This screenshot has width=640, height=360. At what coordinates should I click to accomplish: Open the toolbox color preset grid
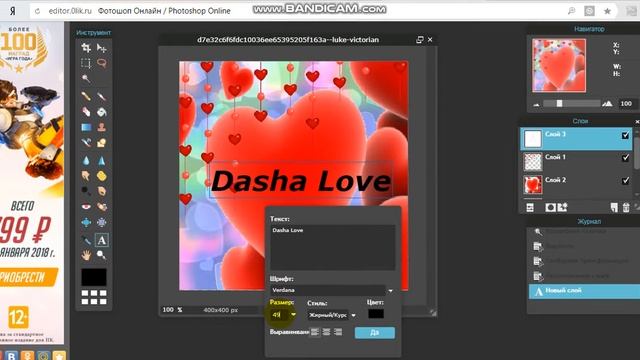[x=94, y=297]
